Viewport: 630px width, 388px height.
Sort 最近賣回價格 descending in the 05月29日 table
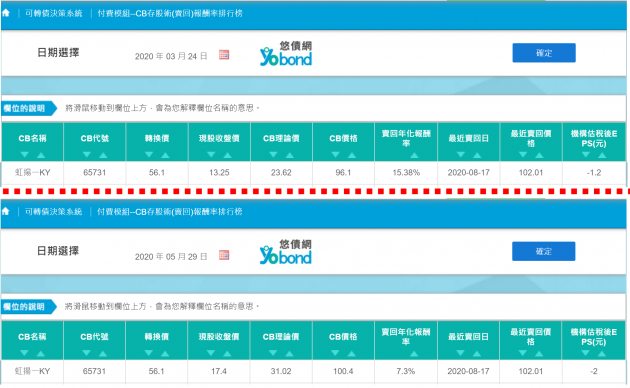[523, 353]
